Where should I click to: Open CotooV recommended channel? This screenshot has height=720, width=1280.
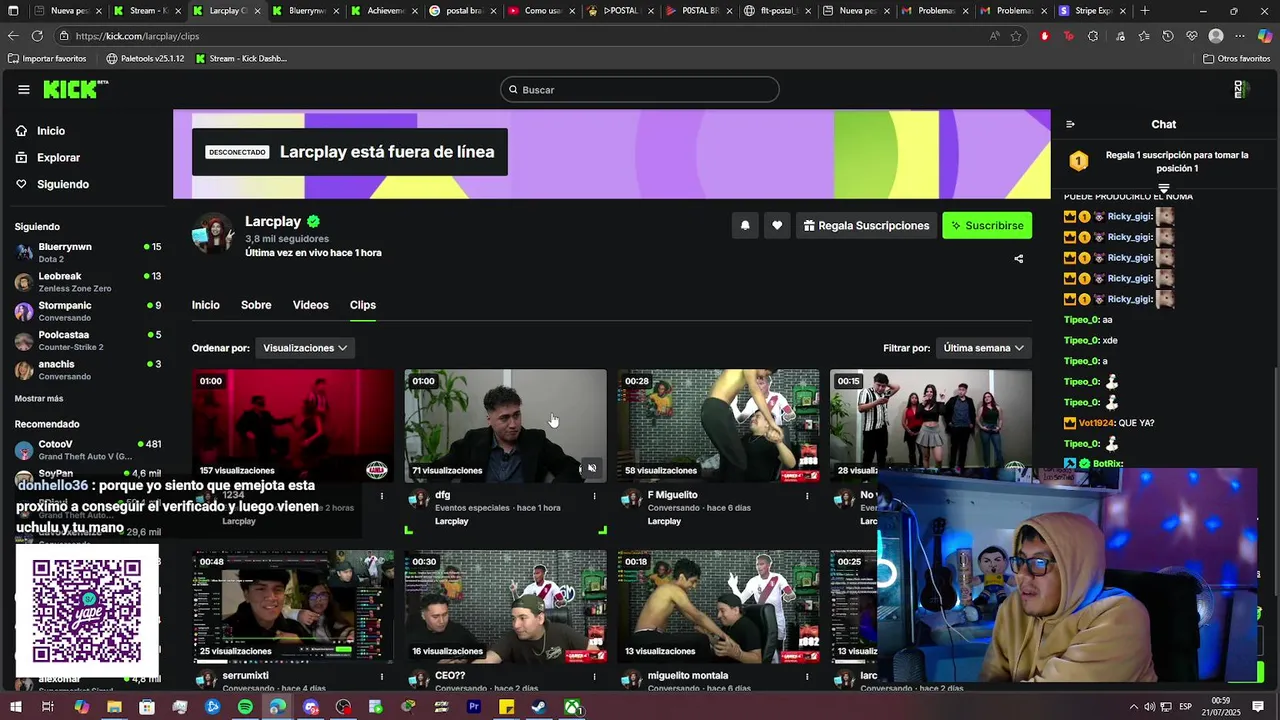coord(88,450)
